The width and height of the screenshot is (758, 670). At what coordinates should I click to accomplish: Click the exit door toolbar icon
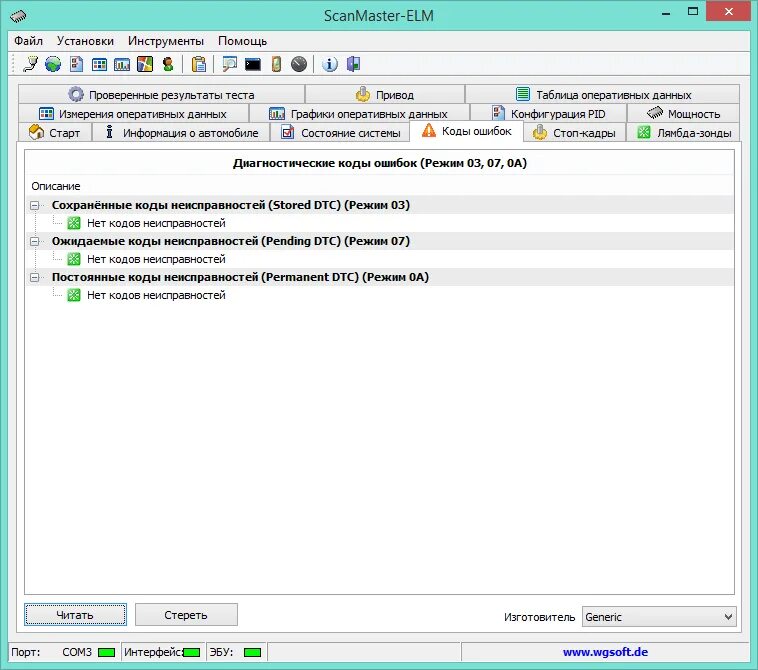coord(353,64)
